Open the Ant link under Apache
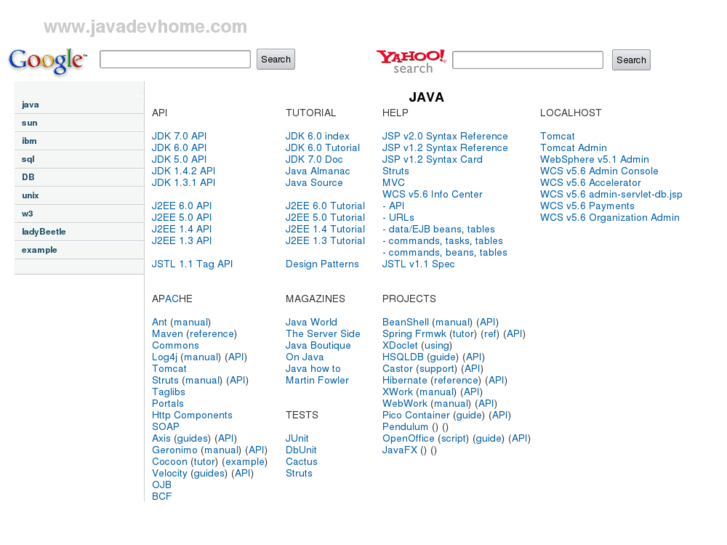727x545 pixels. click(x=159, y=322)
